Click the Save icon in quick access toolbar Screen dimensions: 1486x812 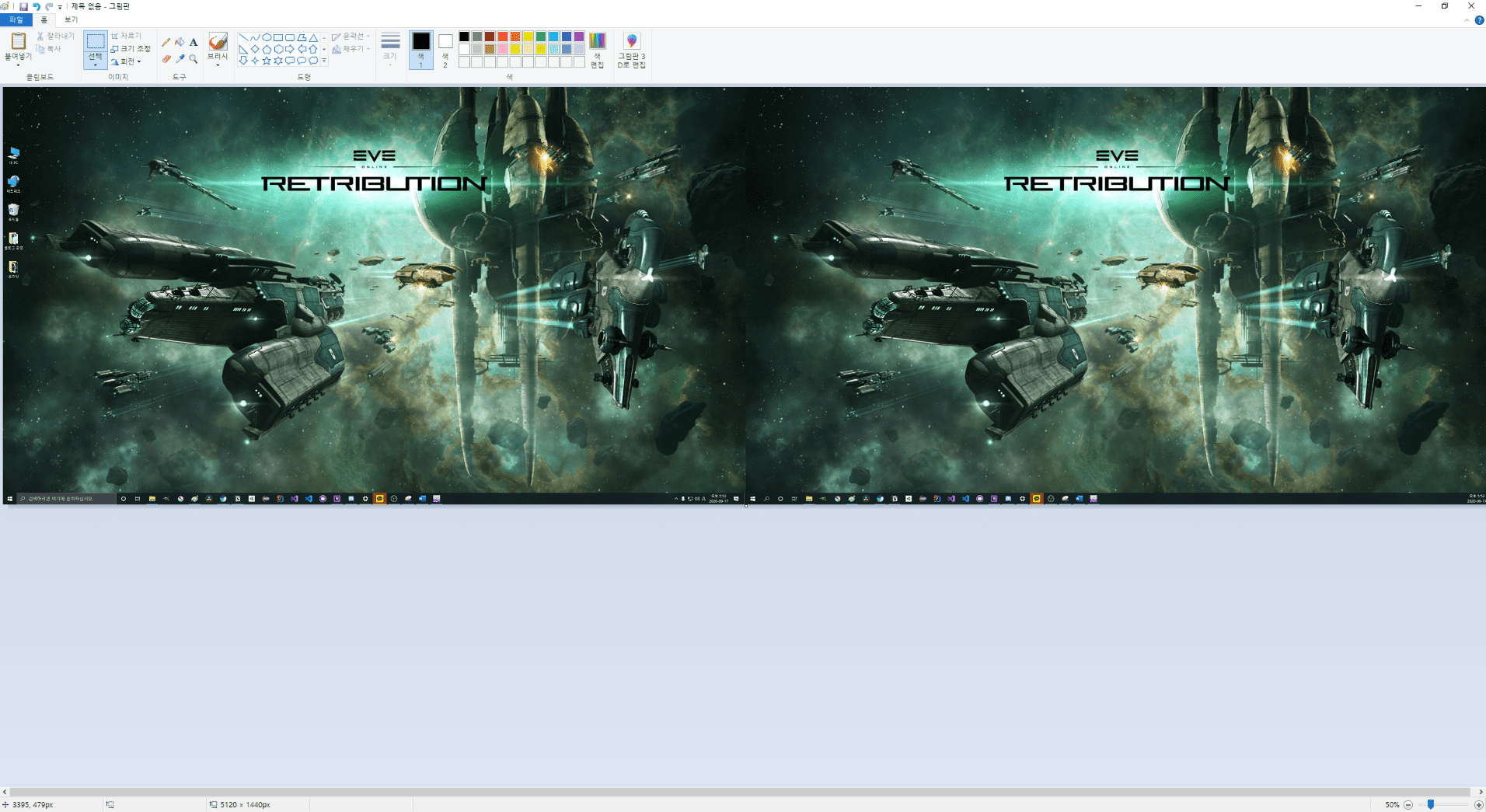pyautogui.click(x=23, y=6)
